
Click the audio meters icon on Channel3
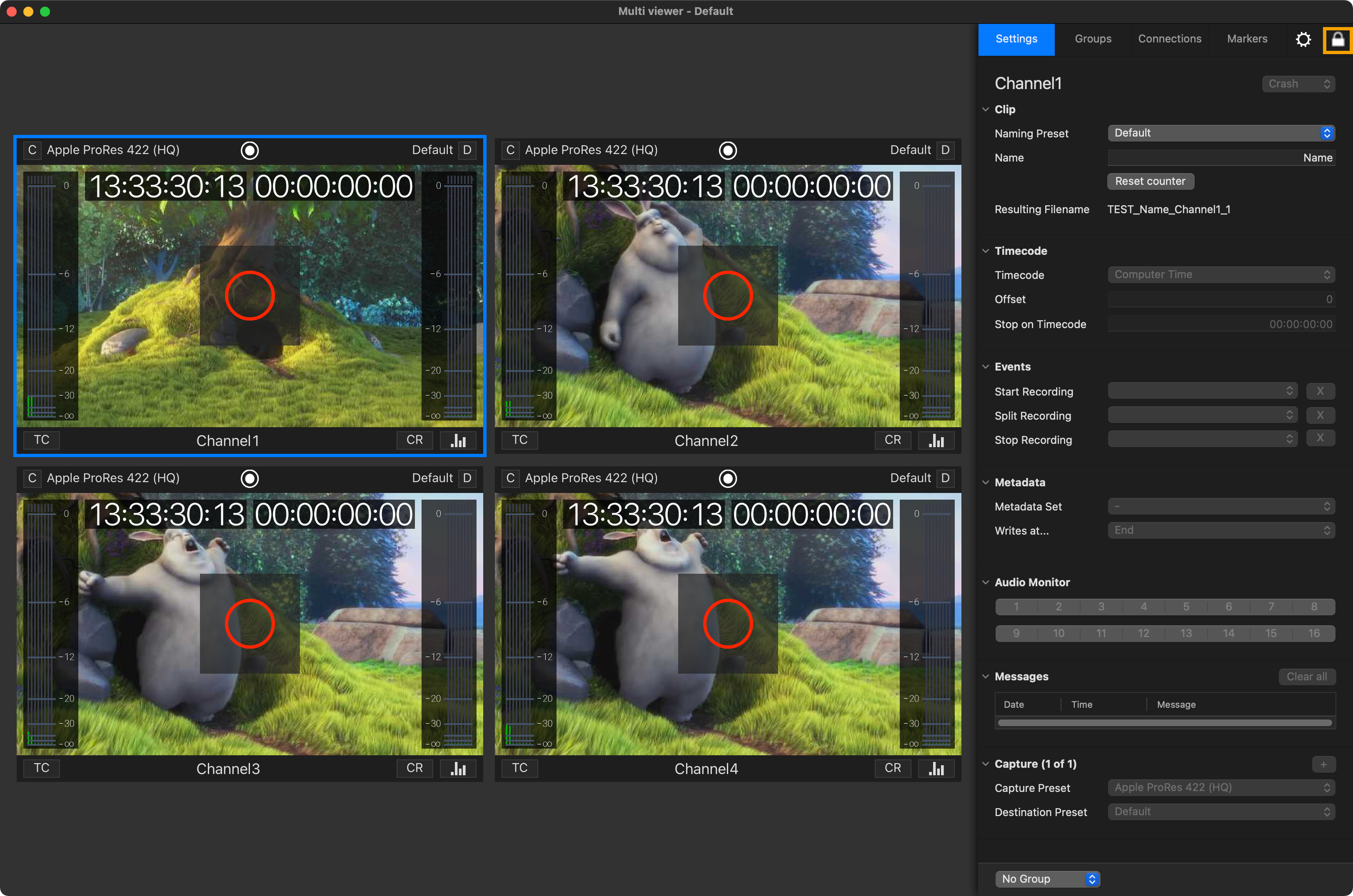click(458, 768)
